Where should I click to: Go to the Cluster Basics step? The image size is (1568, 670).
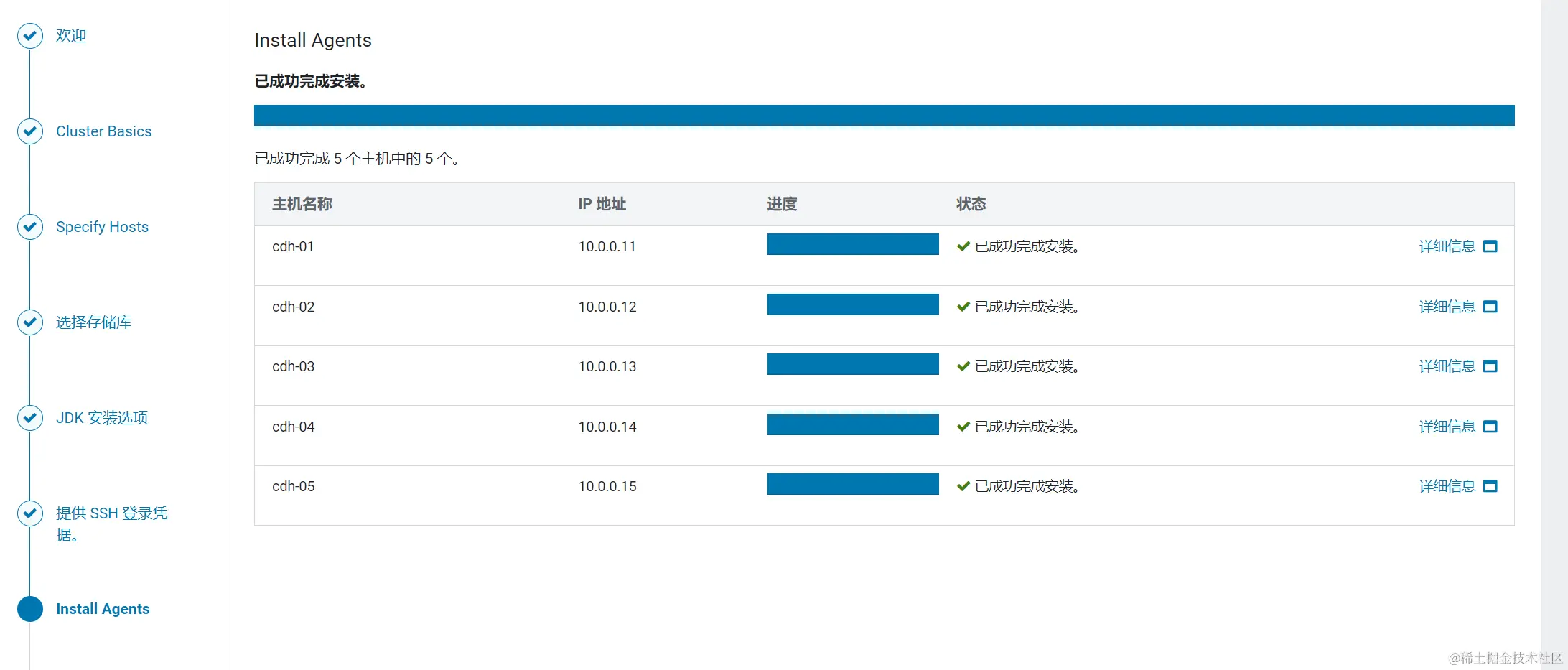pos(104,131)
